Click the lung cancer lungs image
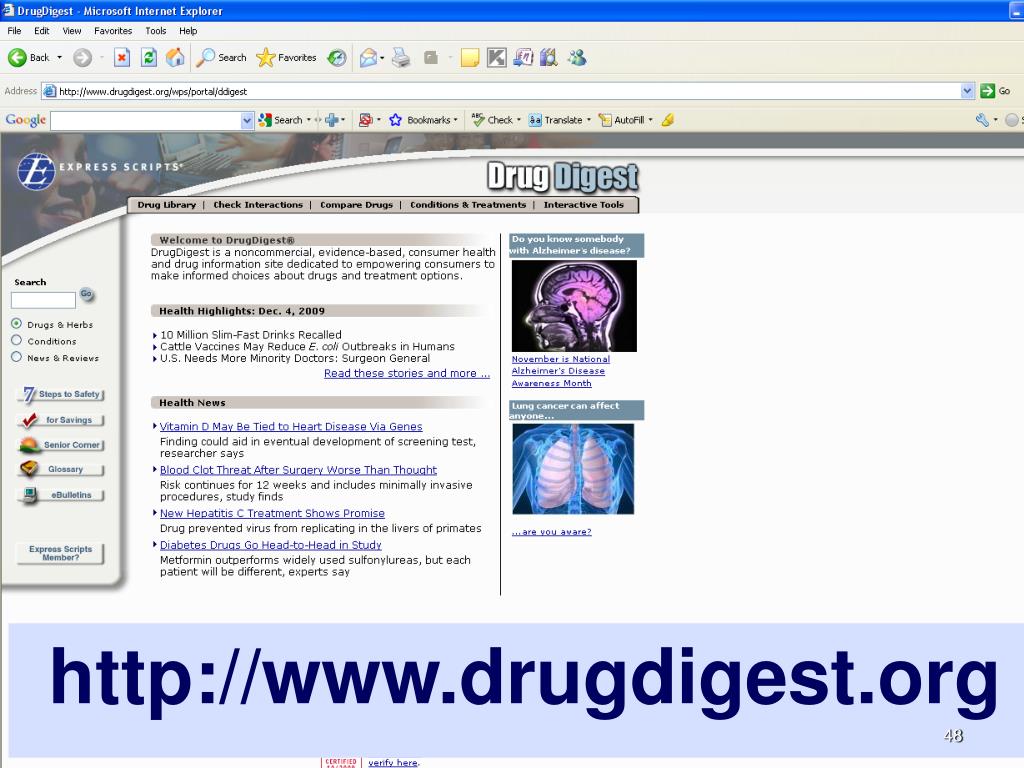The width and height of the screenshot is (1024, 768). pos(573,469)
